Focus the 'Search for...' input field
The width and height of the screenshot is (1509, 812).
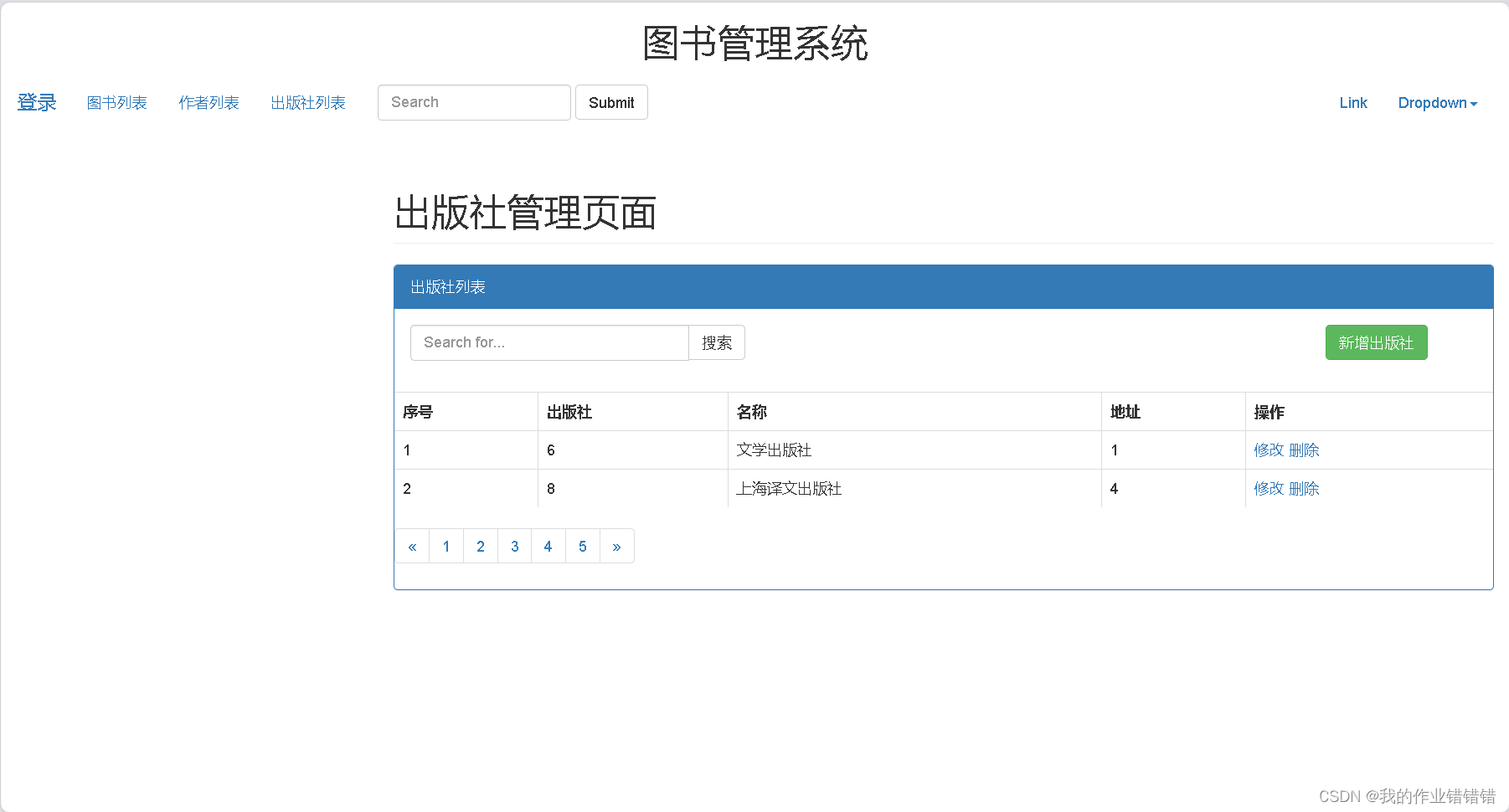[549, 342]
